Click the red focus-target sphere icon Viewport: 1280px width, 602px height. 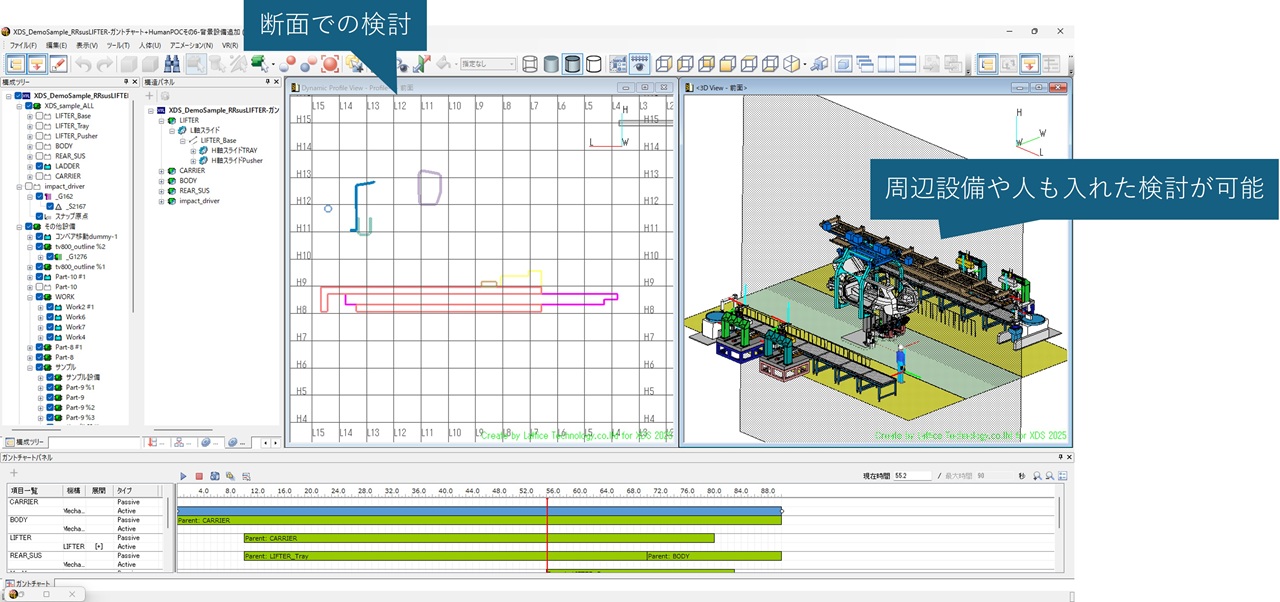(330, 64)
